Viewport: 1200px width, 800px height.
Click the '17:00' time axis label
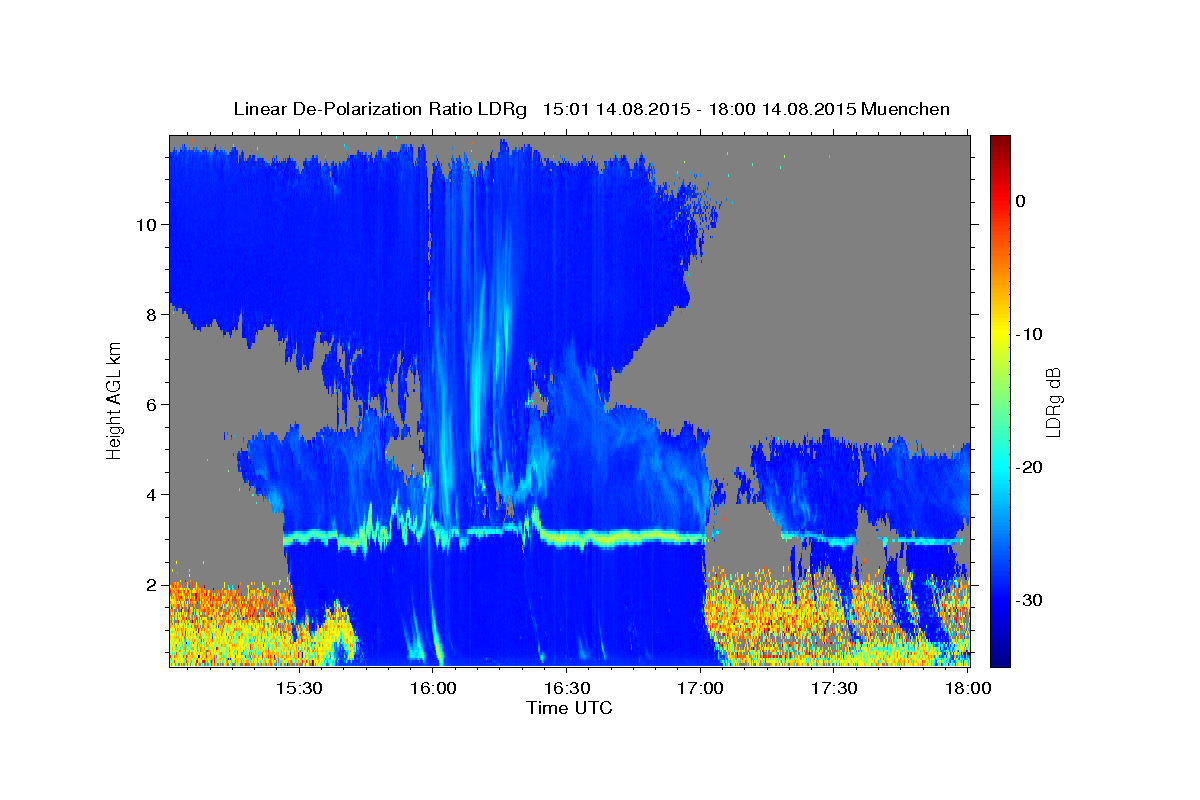point(701,689)
